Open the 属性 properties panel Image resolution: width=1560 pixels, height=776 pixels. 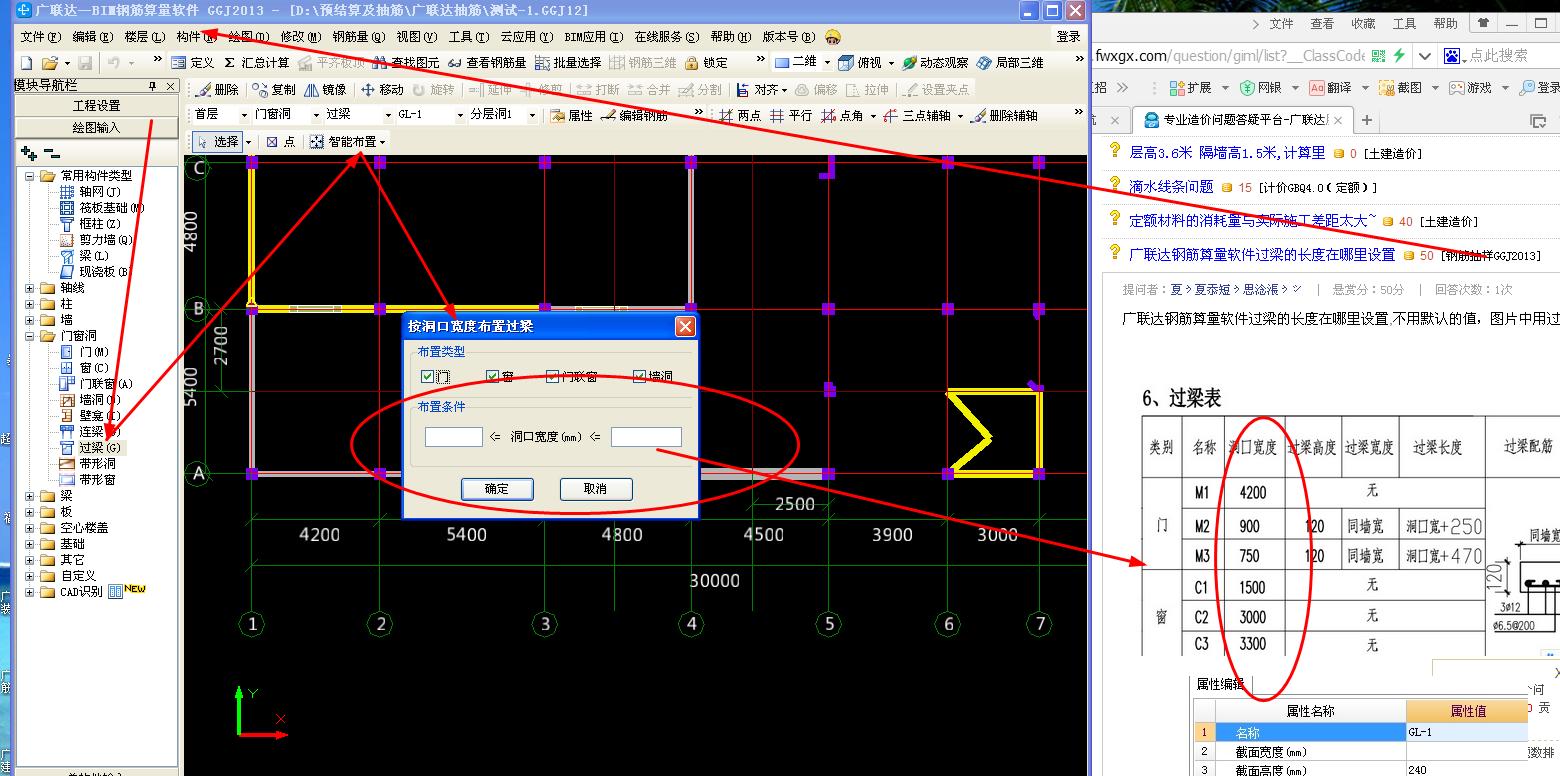click(x=571, y=115)
